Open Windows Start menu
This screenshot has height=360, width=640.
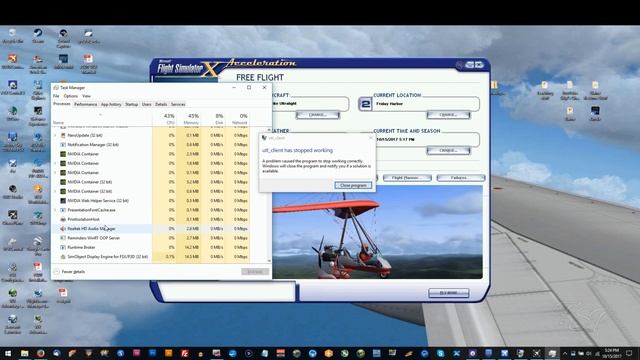pos(8,353)
